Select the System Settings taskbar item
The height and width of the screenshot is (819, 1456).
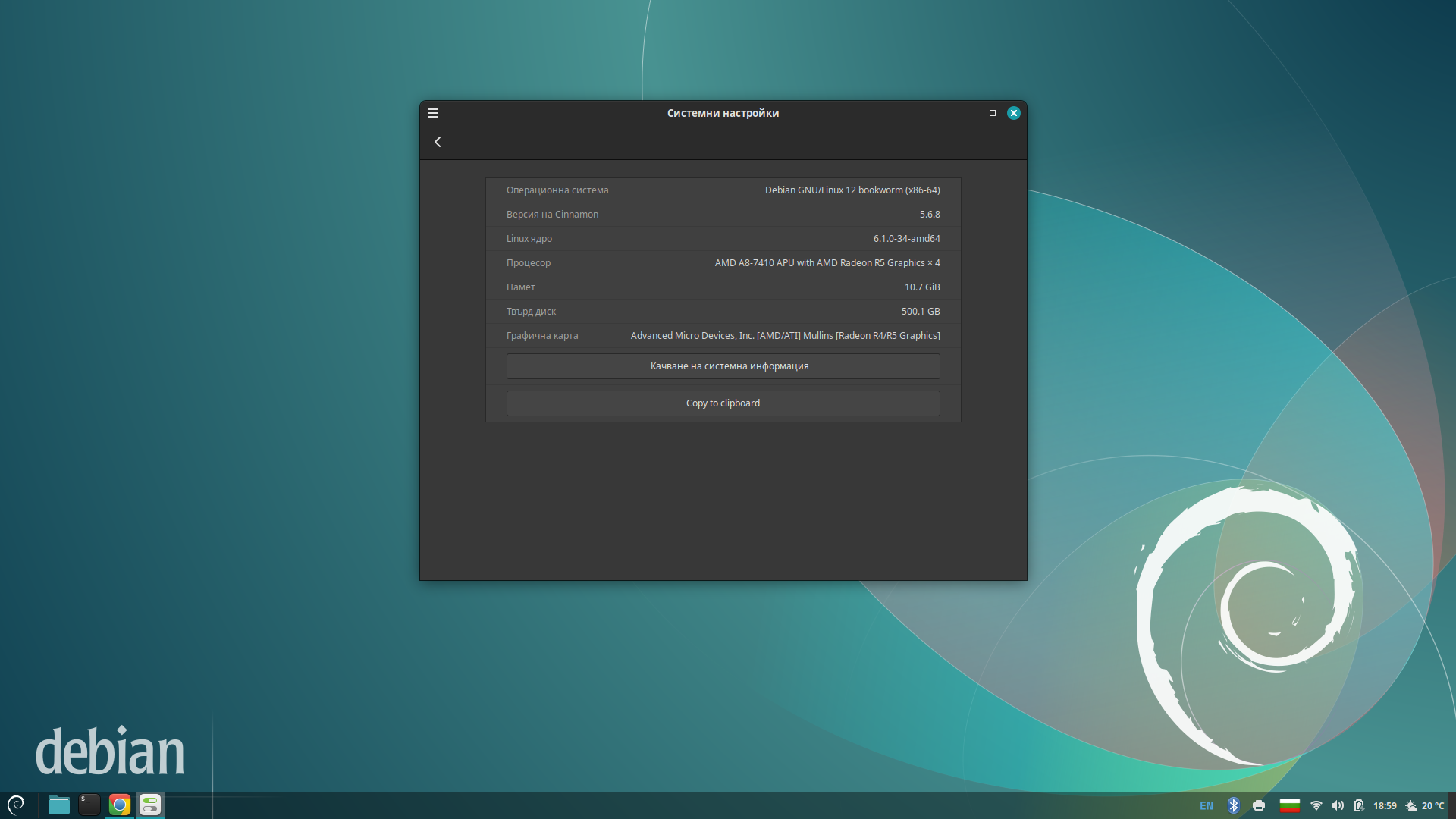tap(150, 805)
